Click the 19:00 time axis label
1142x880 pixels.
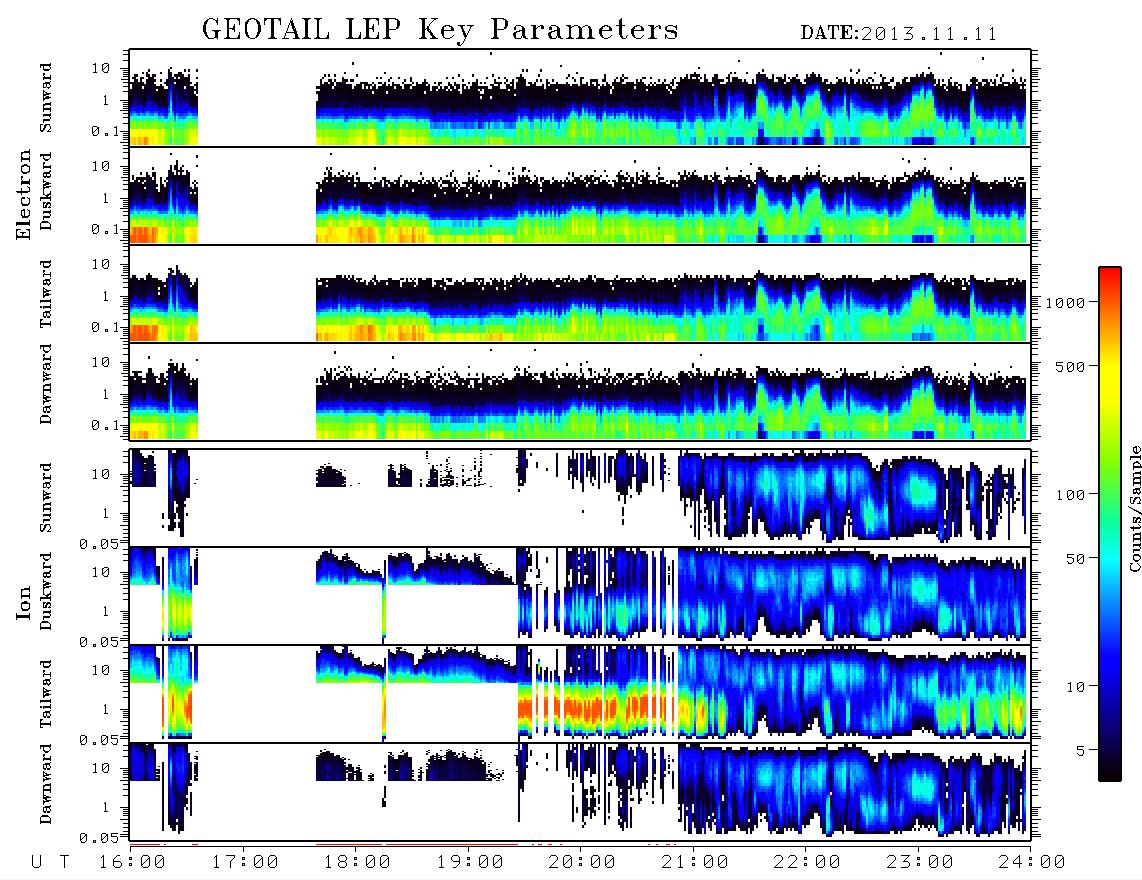(470, 863)
